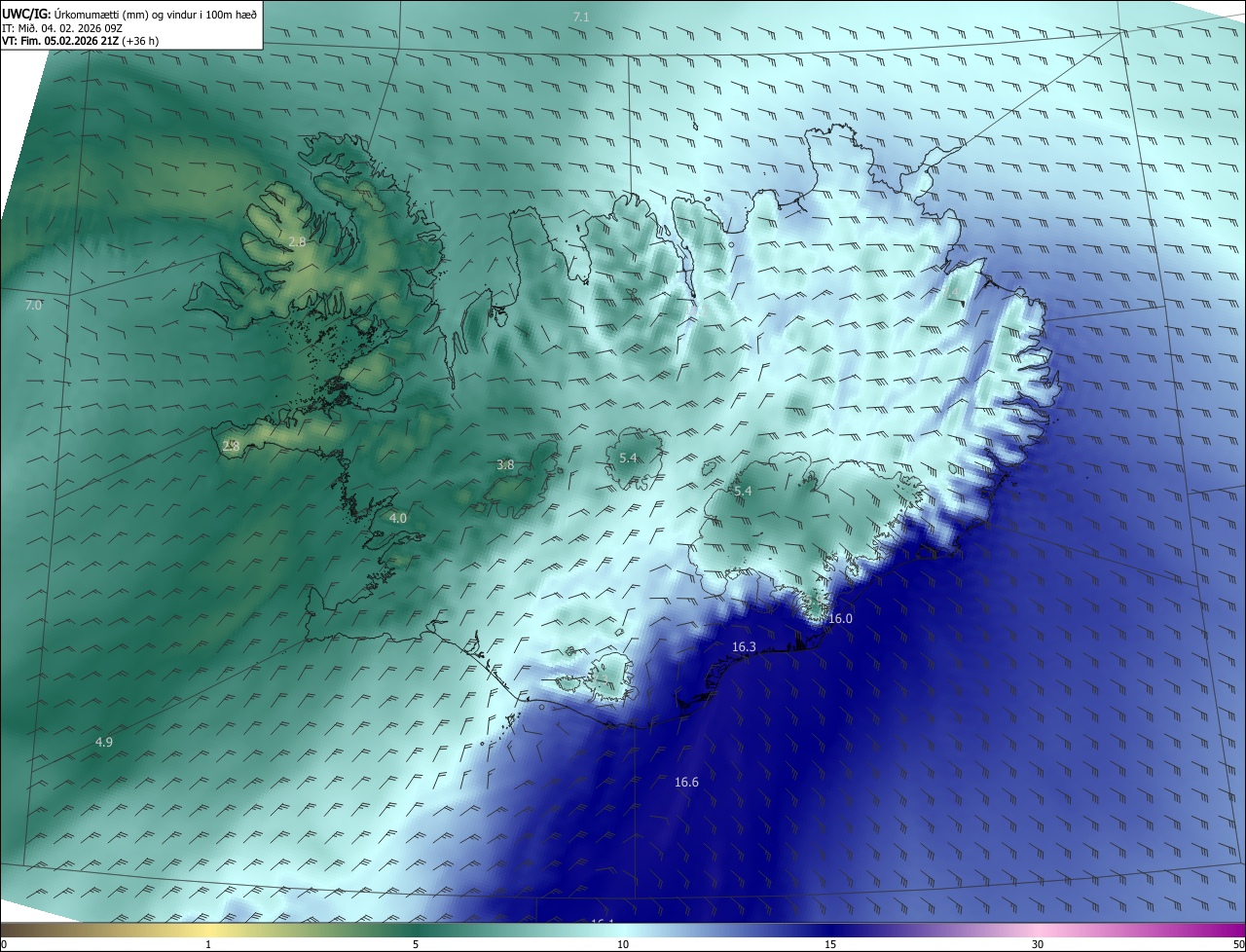Screen dimensions: 1246x952
Task: Click the legend tick label 50
Action: pyautogui.click(x=1238, y=945)
